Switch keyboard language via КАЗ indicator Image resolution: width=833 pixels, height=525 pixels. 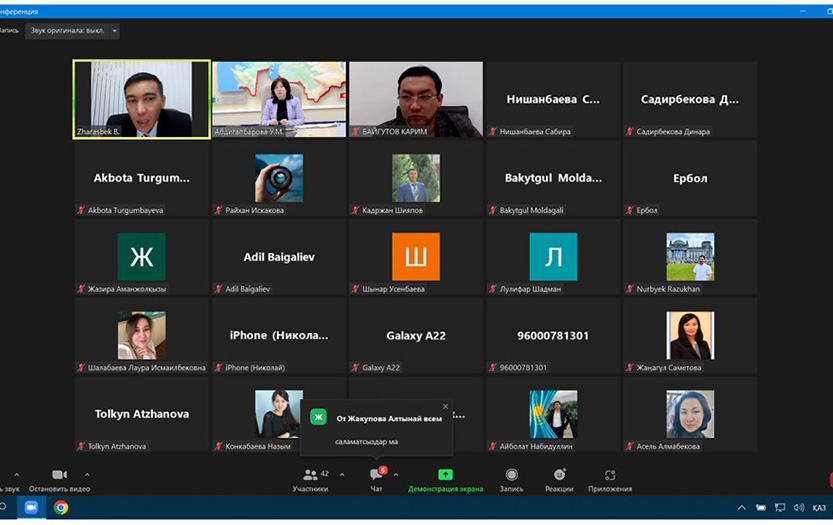[819, 508]
